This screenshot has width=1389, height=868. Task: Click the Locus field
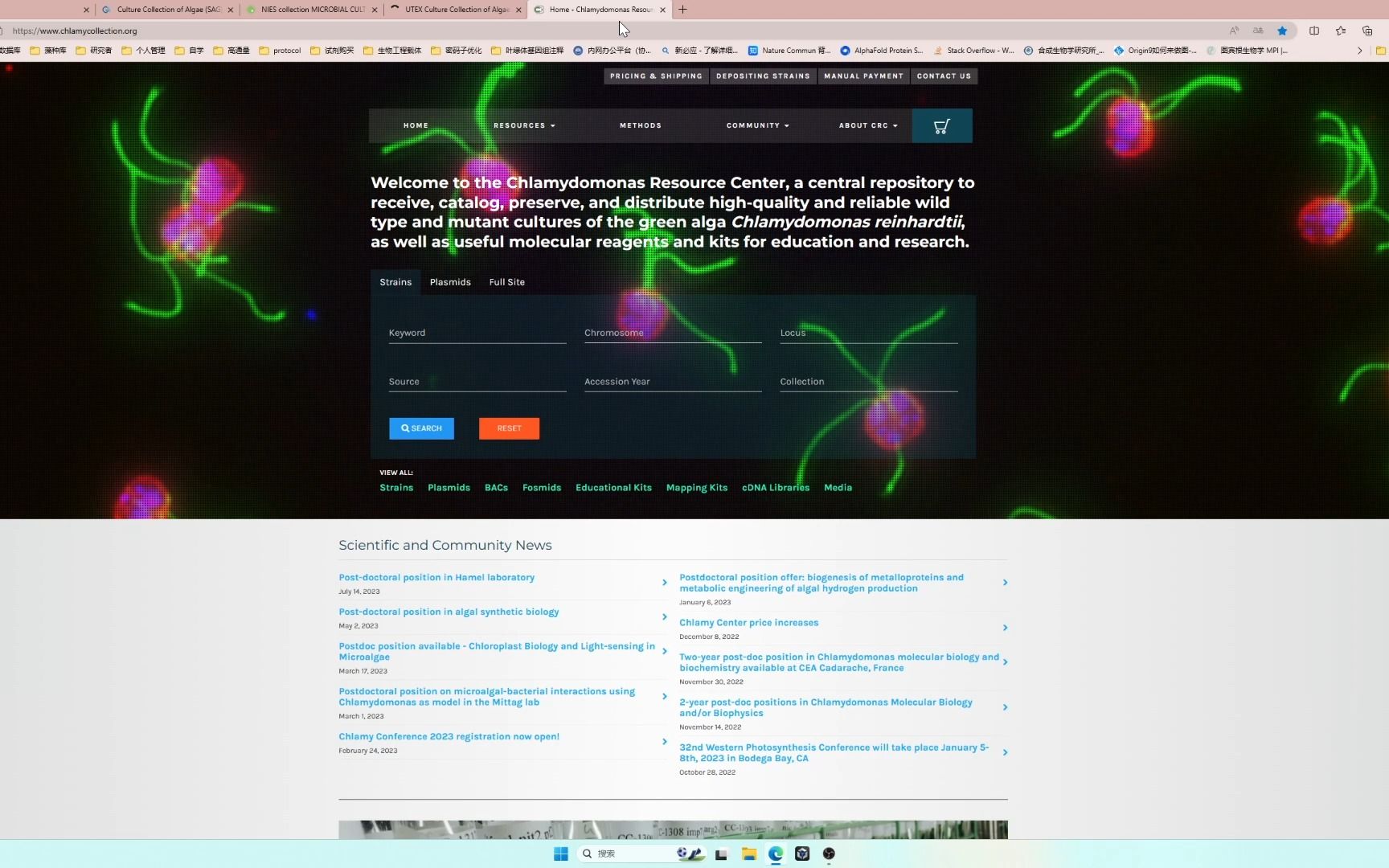click(869, 333)
